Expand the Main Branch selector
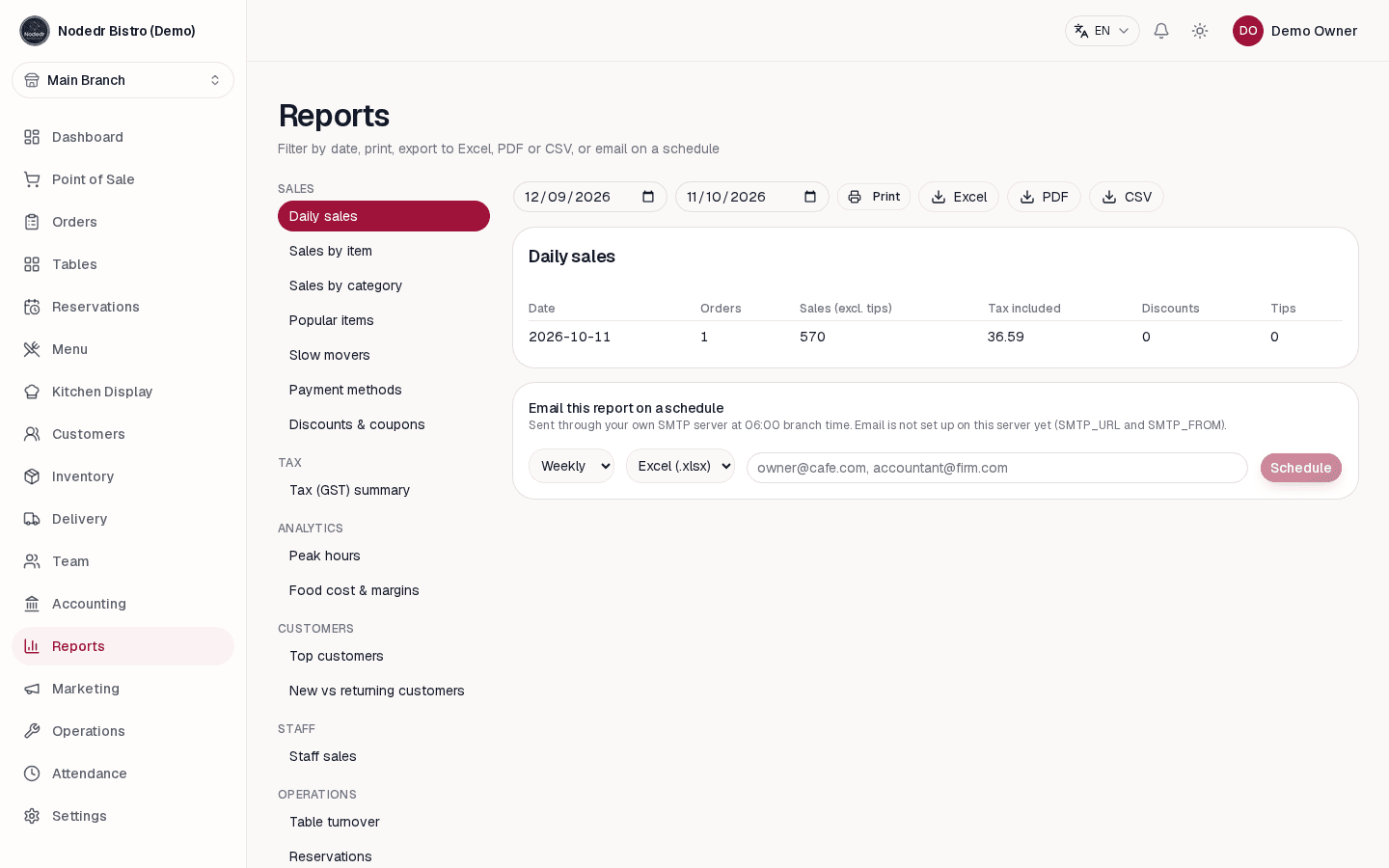This screenshot has width=1389, height=868. tap(123, 80)
